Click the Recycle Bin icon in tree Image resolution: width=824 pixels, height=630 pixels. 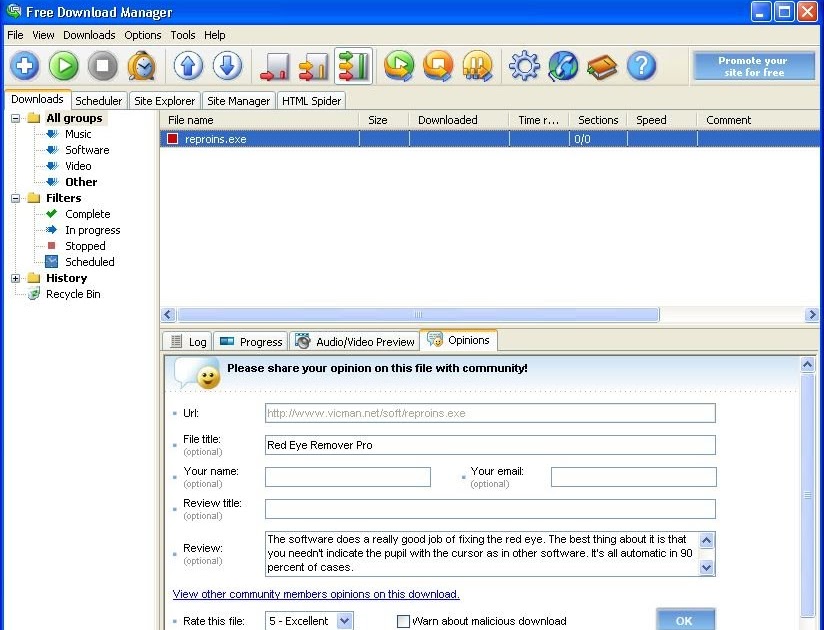(x=34, y=294)
